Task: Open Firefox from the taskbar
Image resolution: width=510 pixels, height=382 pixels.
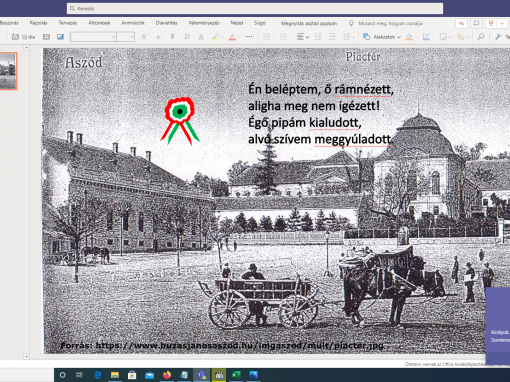Action: tap(167, 375)
